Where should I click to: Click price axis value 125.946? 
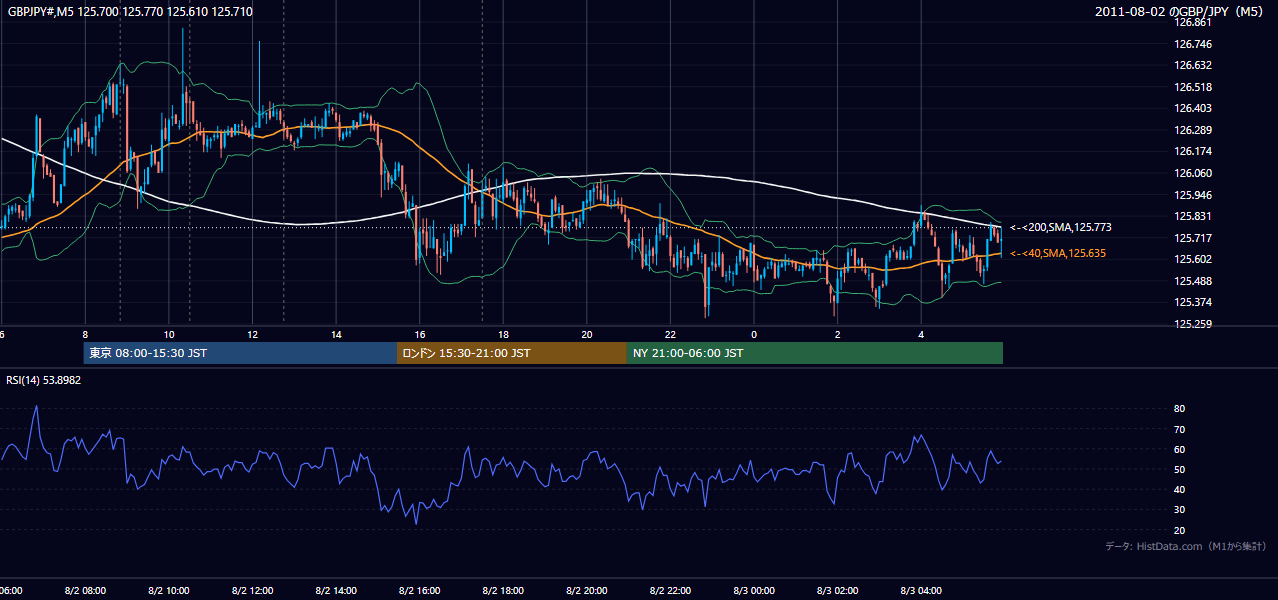tap(1194, 195)
